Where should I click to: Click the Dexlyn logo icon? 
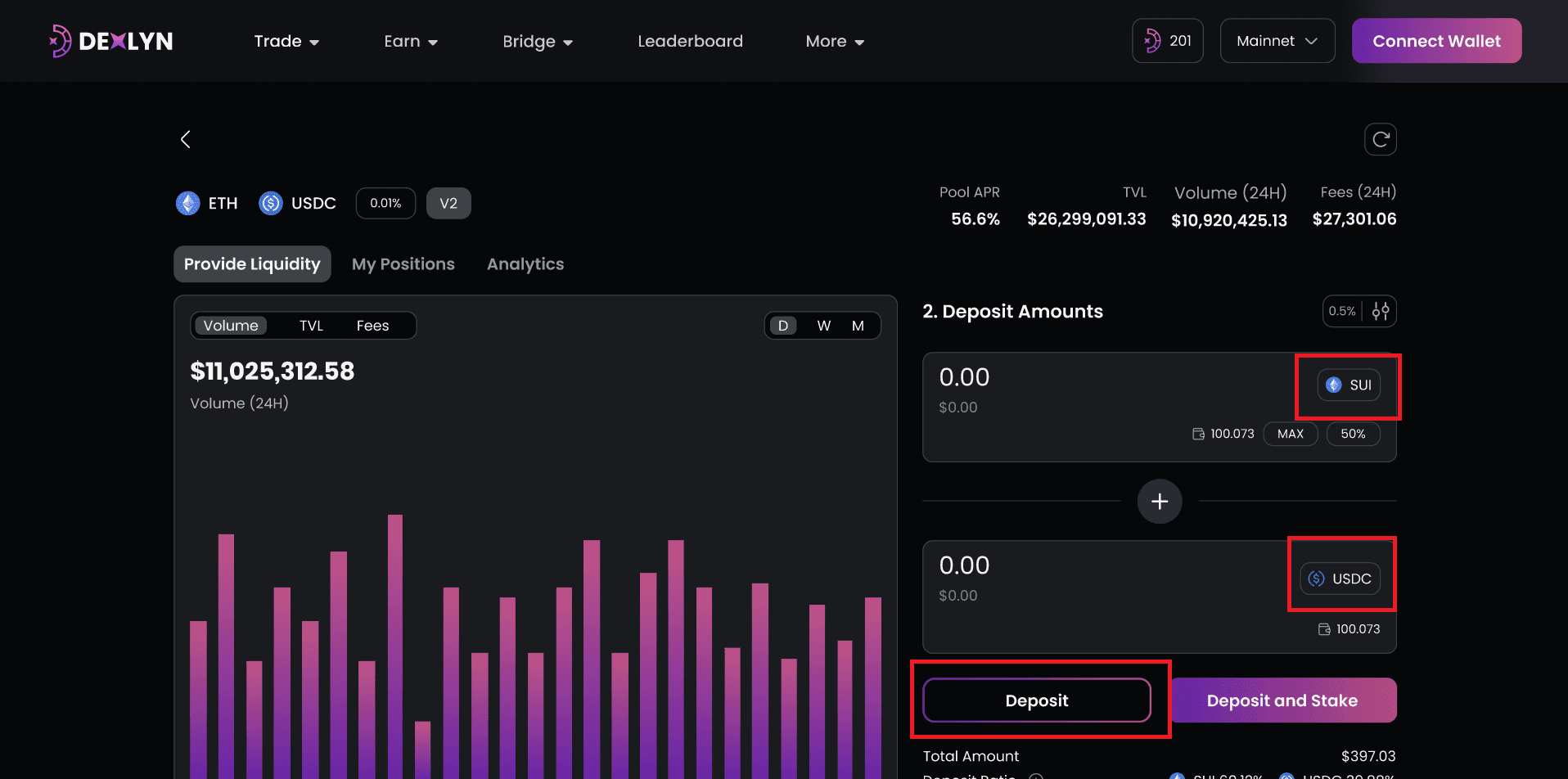(60, 41)
